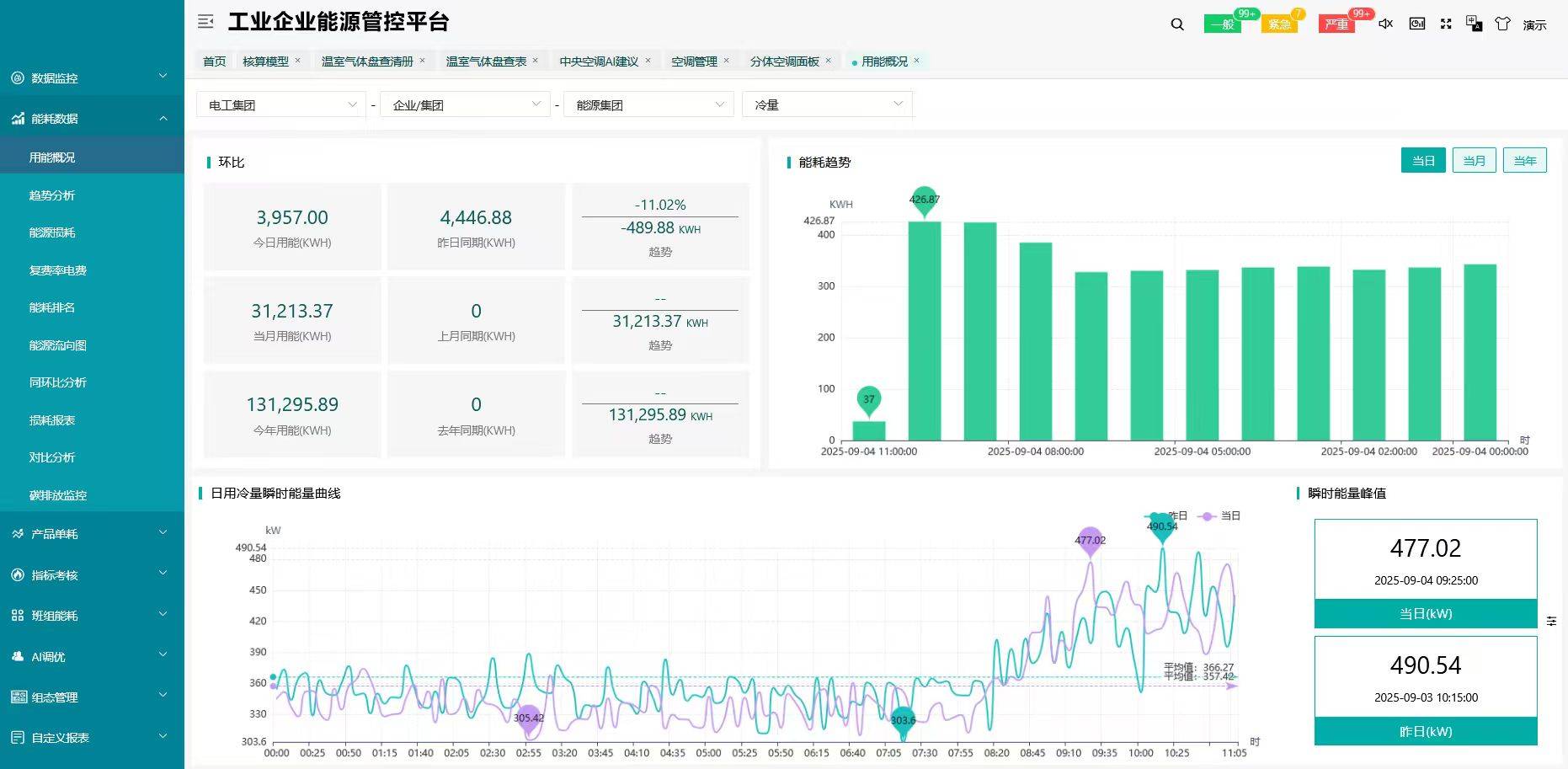Screen dimensions: 1568x769
Task: Open the search icon in the top bar
Action: [x=1176, y=24]
